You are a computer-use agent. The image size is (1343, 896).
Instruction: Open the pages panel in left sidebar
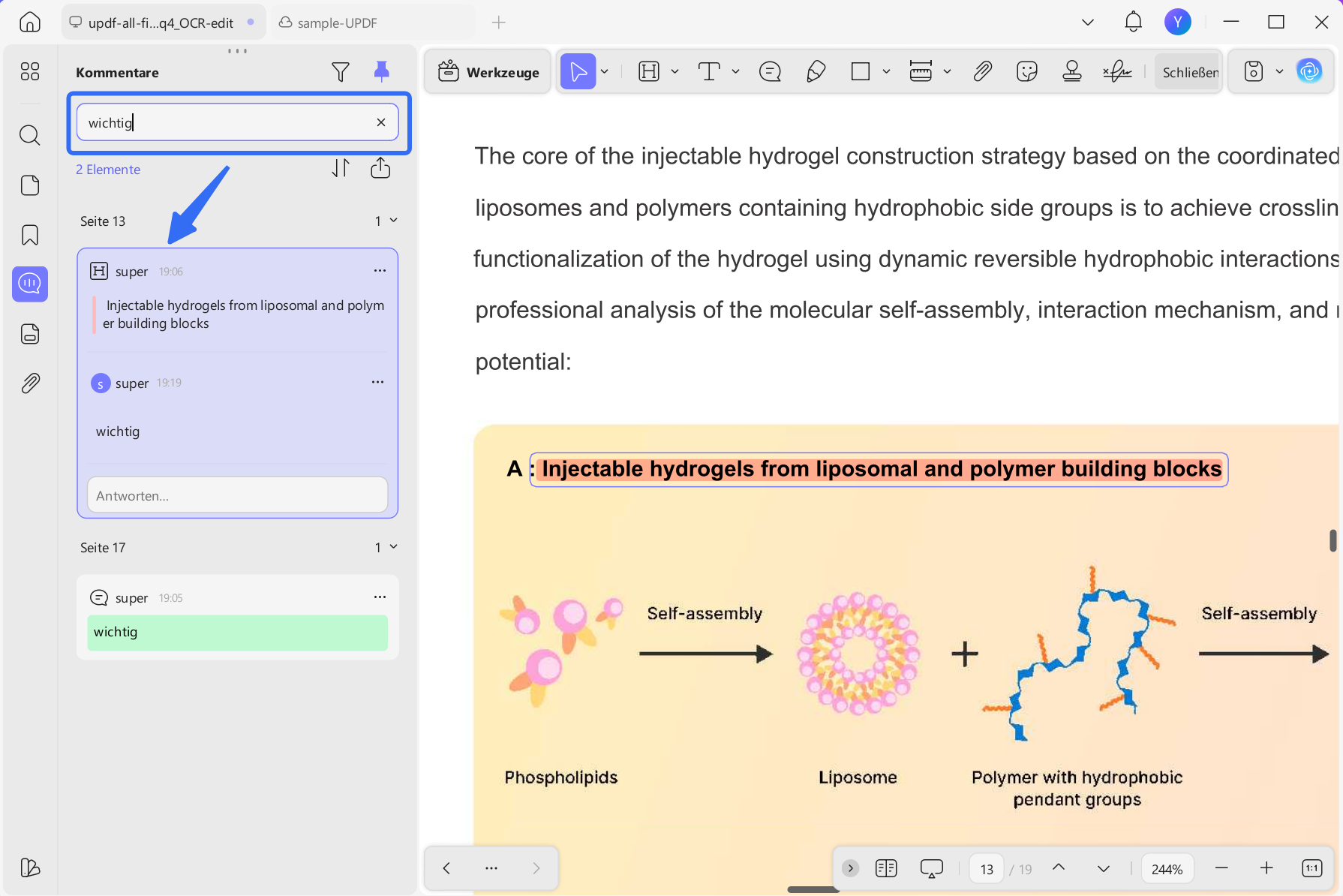30,185
